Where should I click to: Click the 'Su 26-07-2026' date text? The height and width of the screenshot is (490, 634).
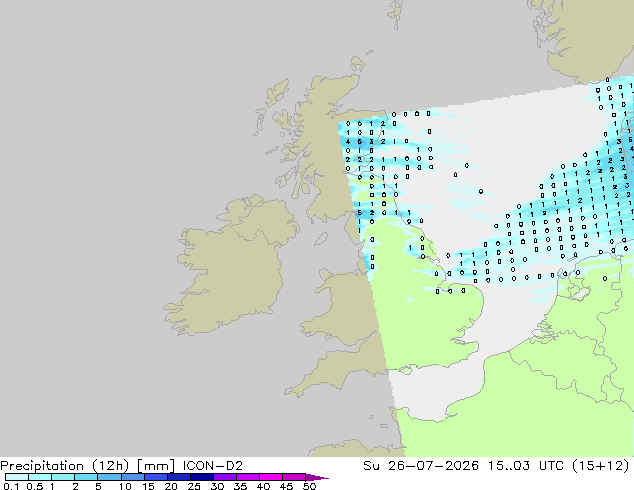421,466
